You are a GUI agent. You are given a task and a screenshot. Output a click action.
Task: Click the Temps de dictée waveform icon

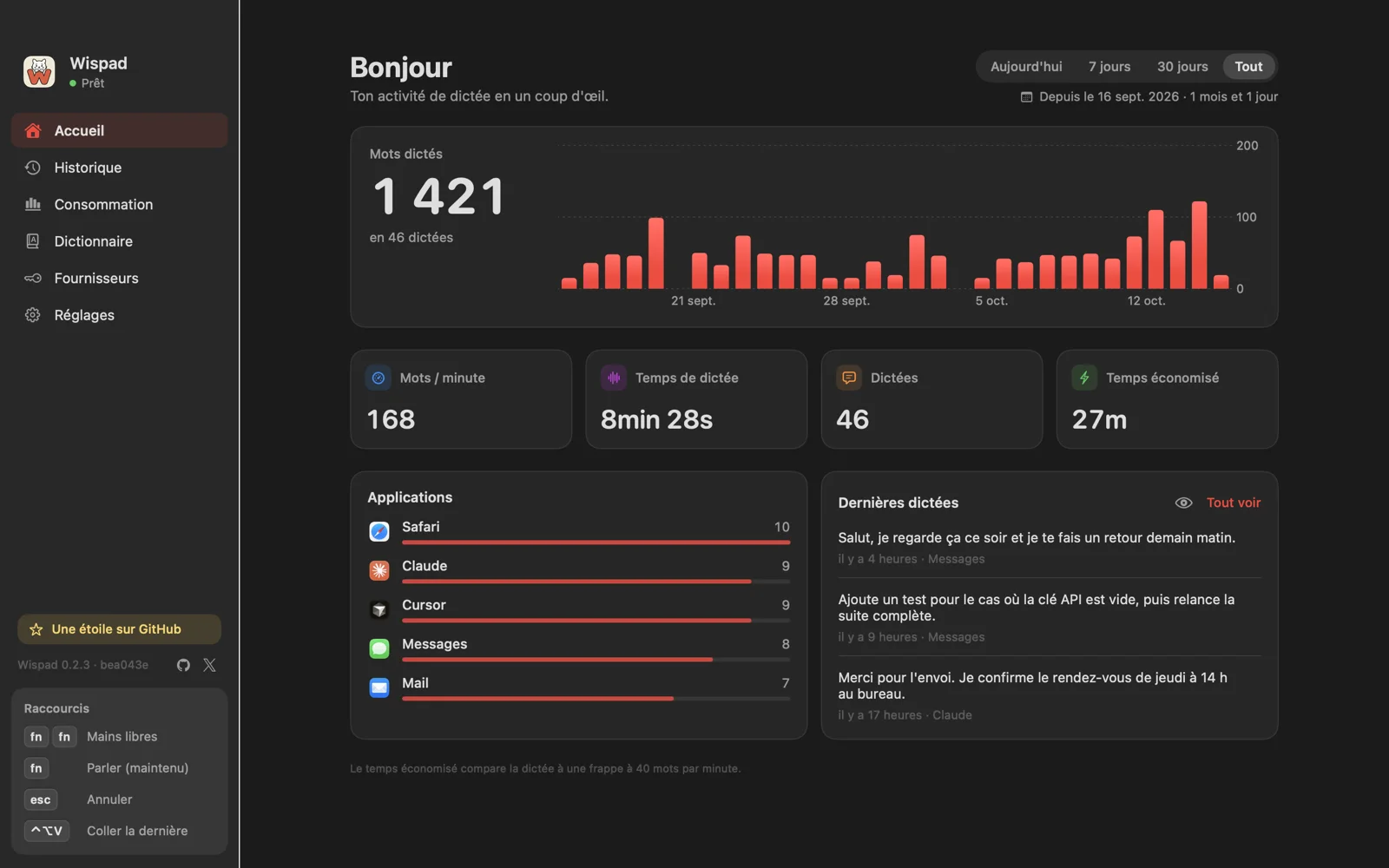[x=614, y=378]
